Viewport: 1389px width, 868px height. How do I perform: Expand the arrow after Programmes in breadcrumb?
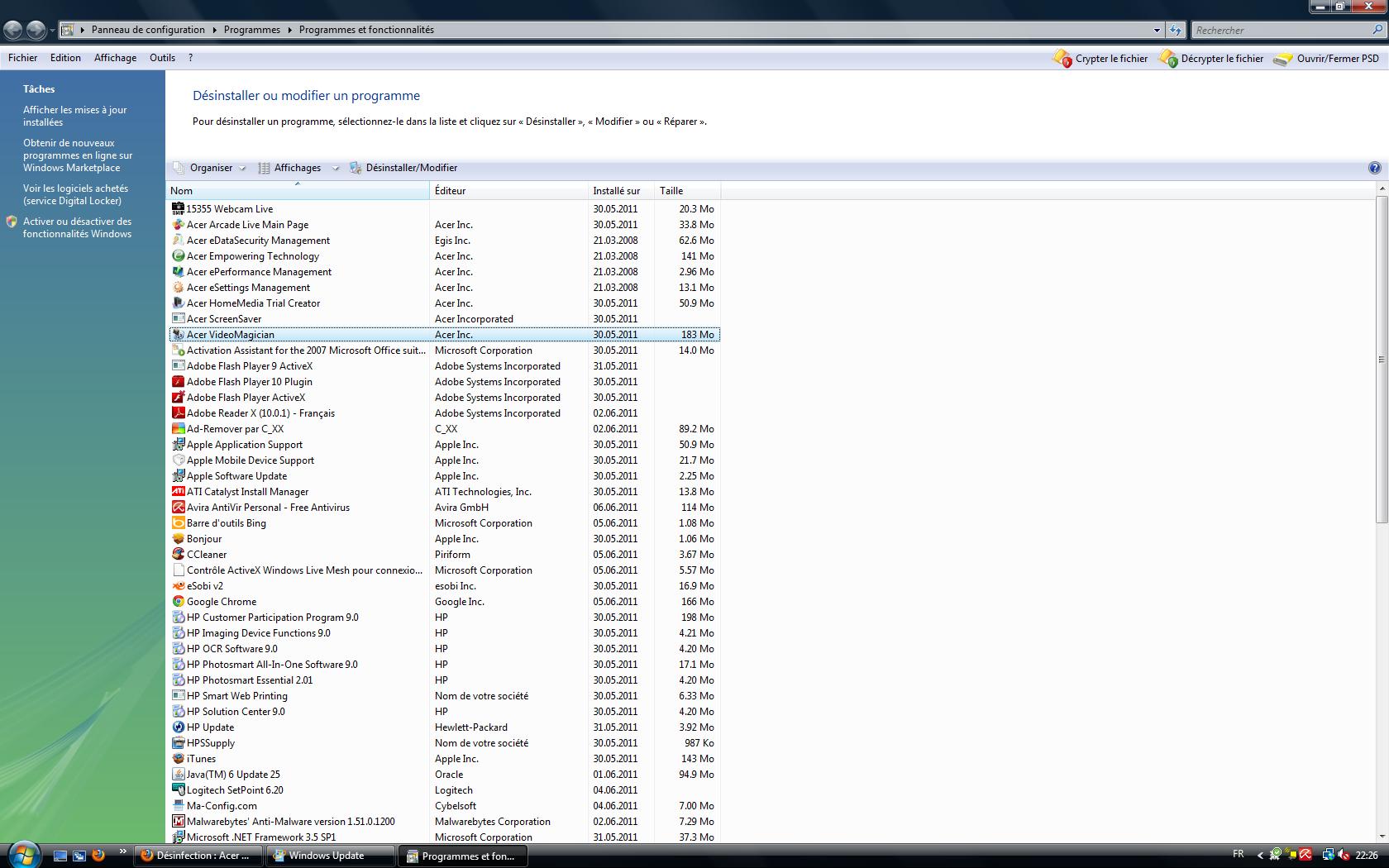[x=290, y=30]
